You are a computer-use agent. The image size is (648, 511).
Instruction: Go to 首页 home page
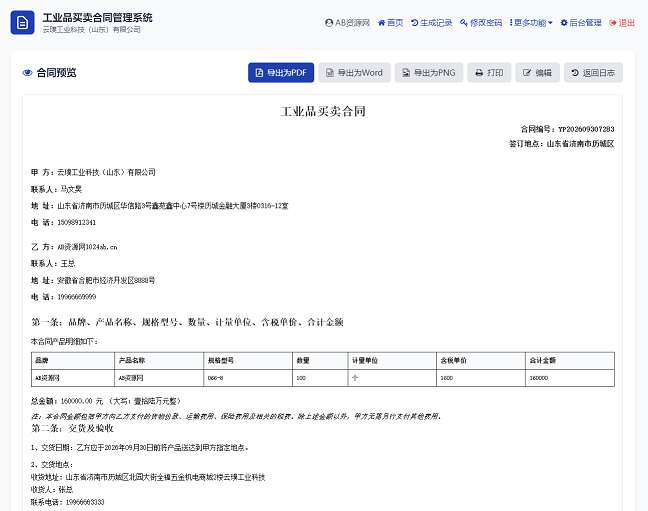tap(391, 23)
